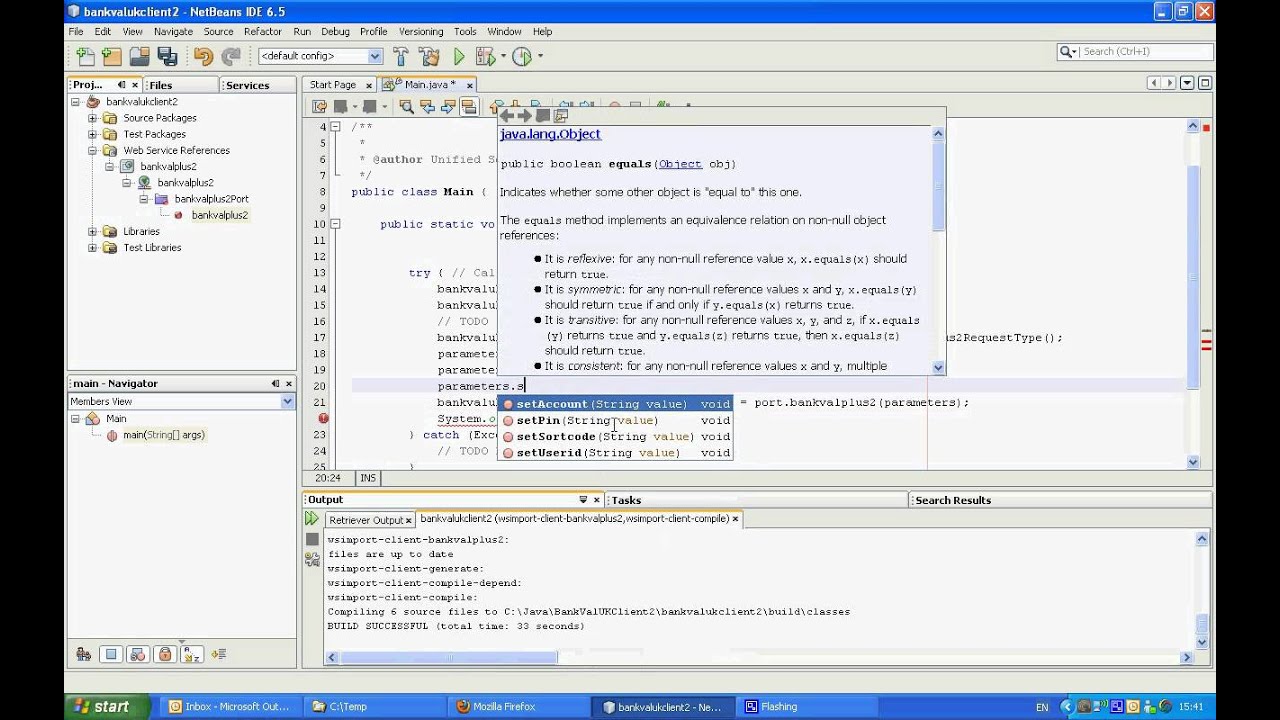Open the Versioning menu
This screenshot has width=1280, height=720.
pos(421,32)
